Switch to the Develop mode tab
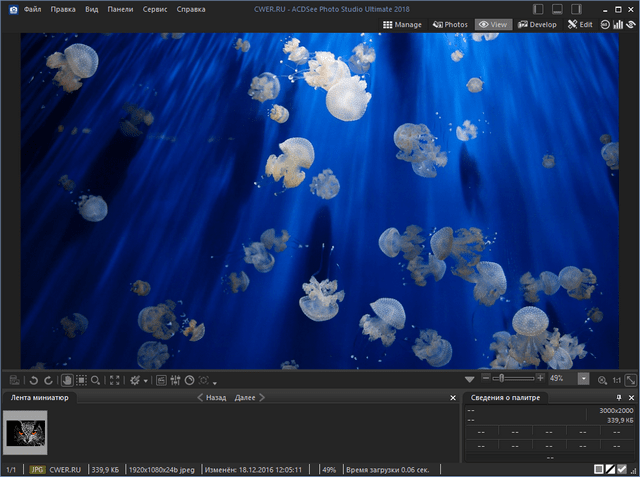This screenshot has height=477, width=640. [x=537, y=24]
